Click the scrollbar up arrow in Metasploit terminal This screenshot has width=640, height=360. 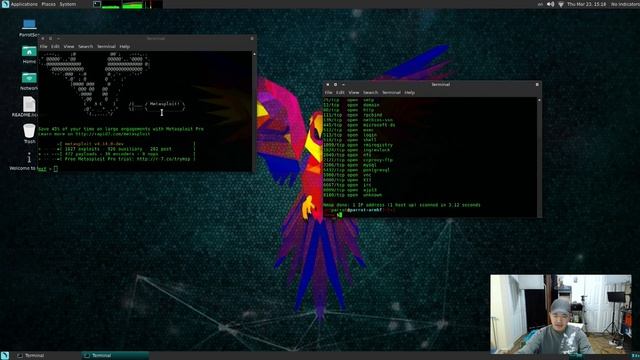click(254, 53)
